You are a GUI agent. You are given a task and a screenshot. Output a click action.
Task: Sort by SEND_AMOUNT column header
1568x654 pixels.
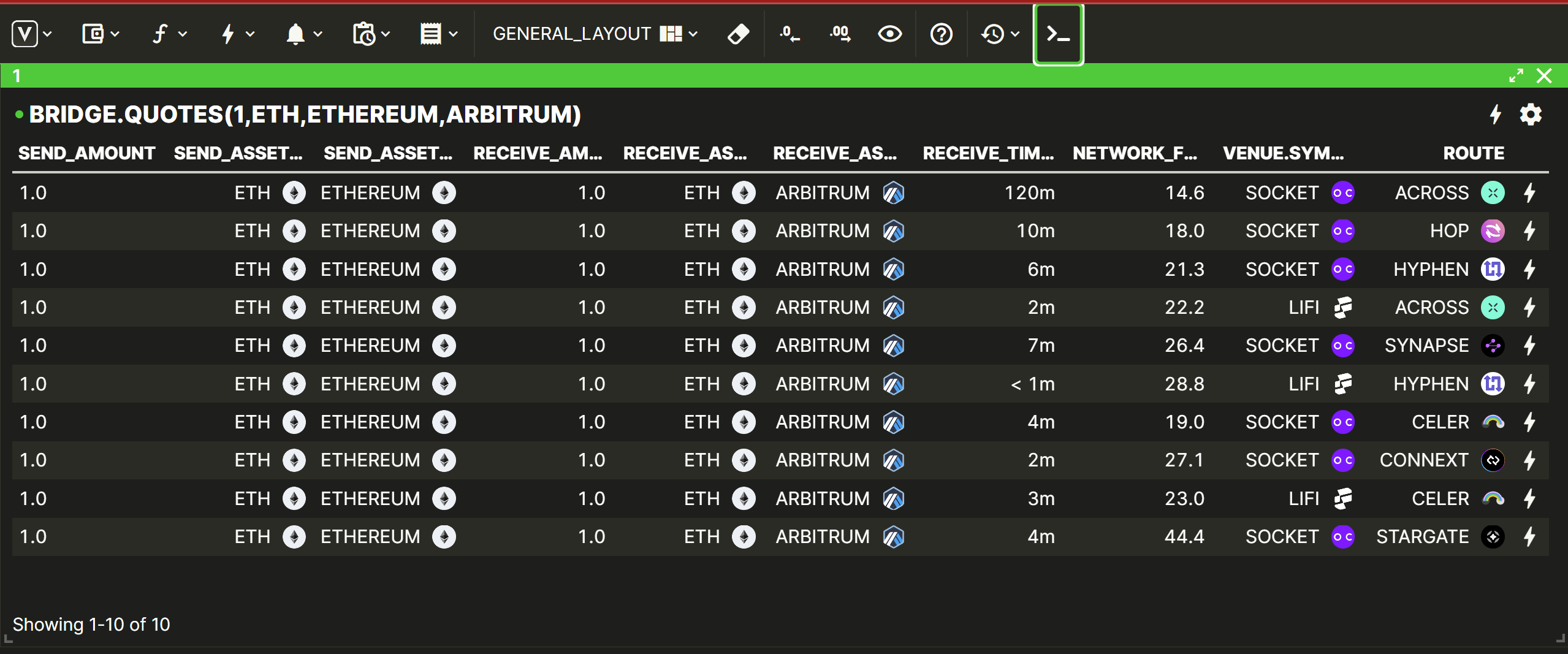pos(86,153)
